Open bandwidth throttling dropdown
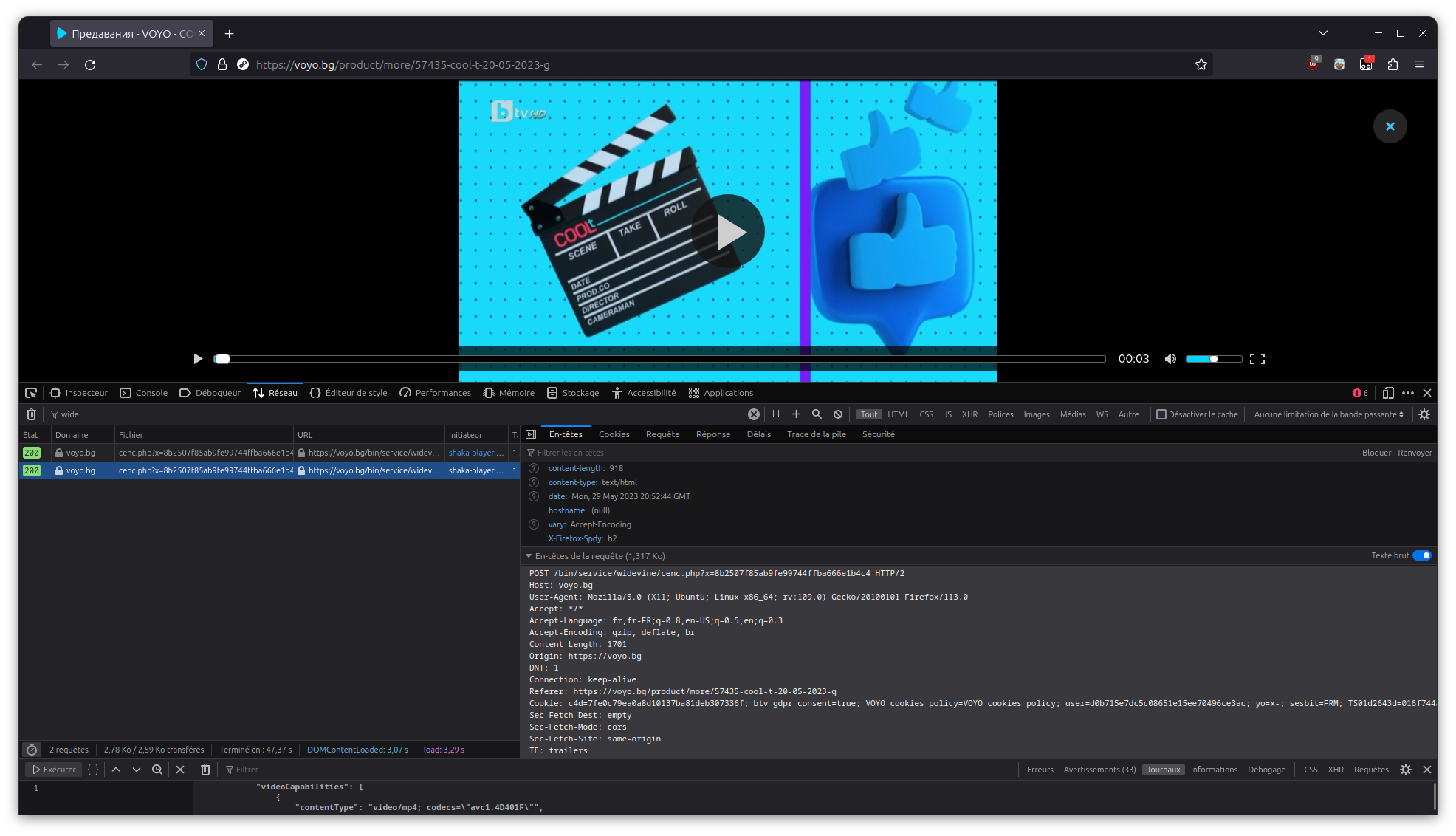 pos(1328,414)
